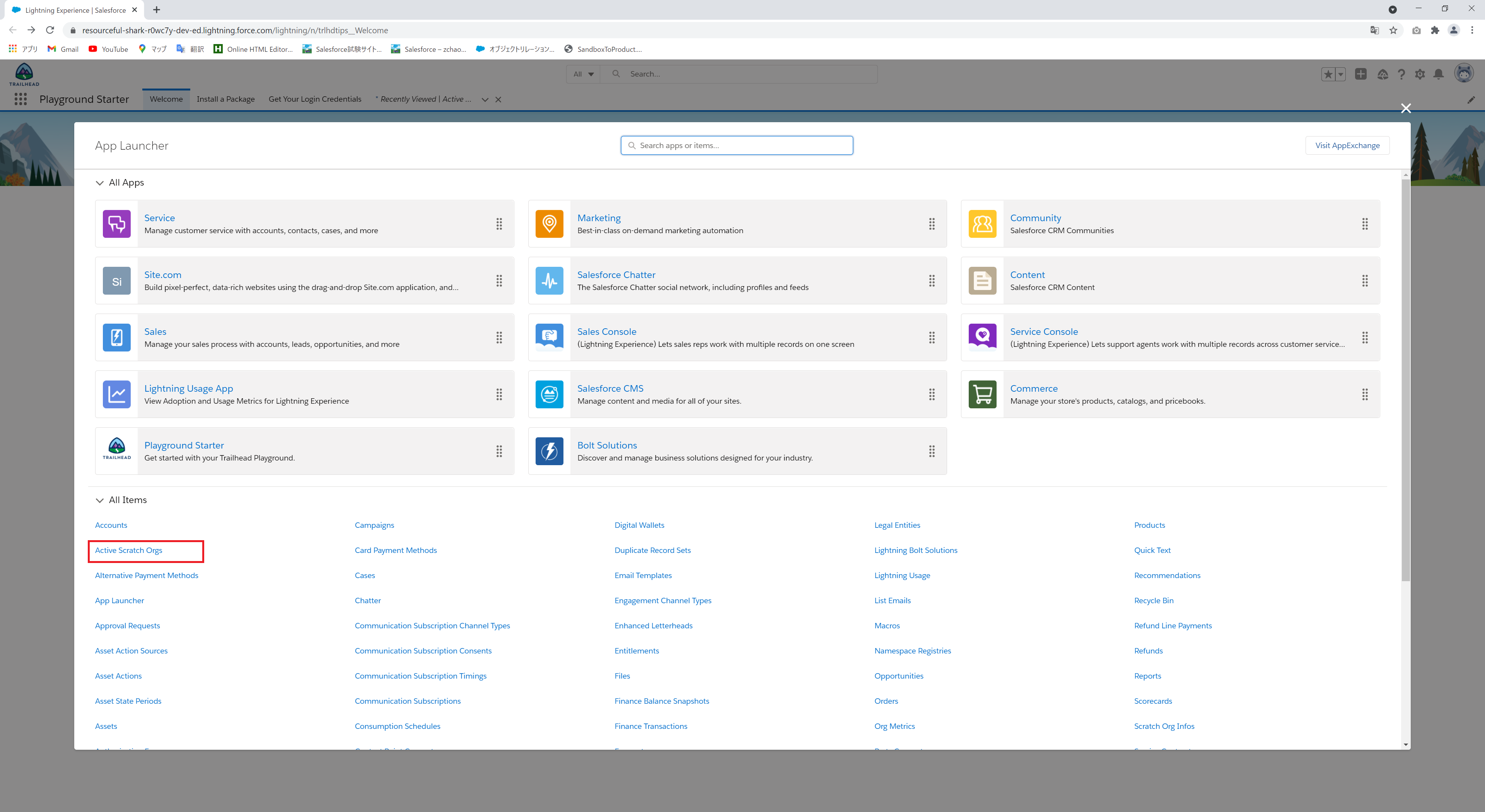Open the YouTube bookmark
The height and width of the screenshot is (812, 1485).
pos(108,49)
